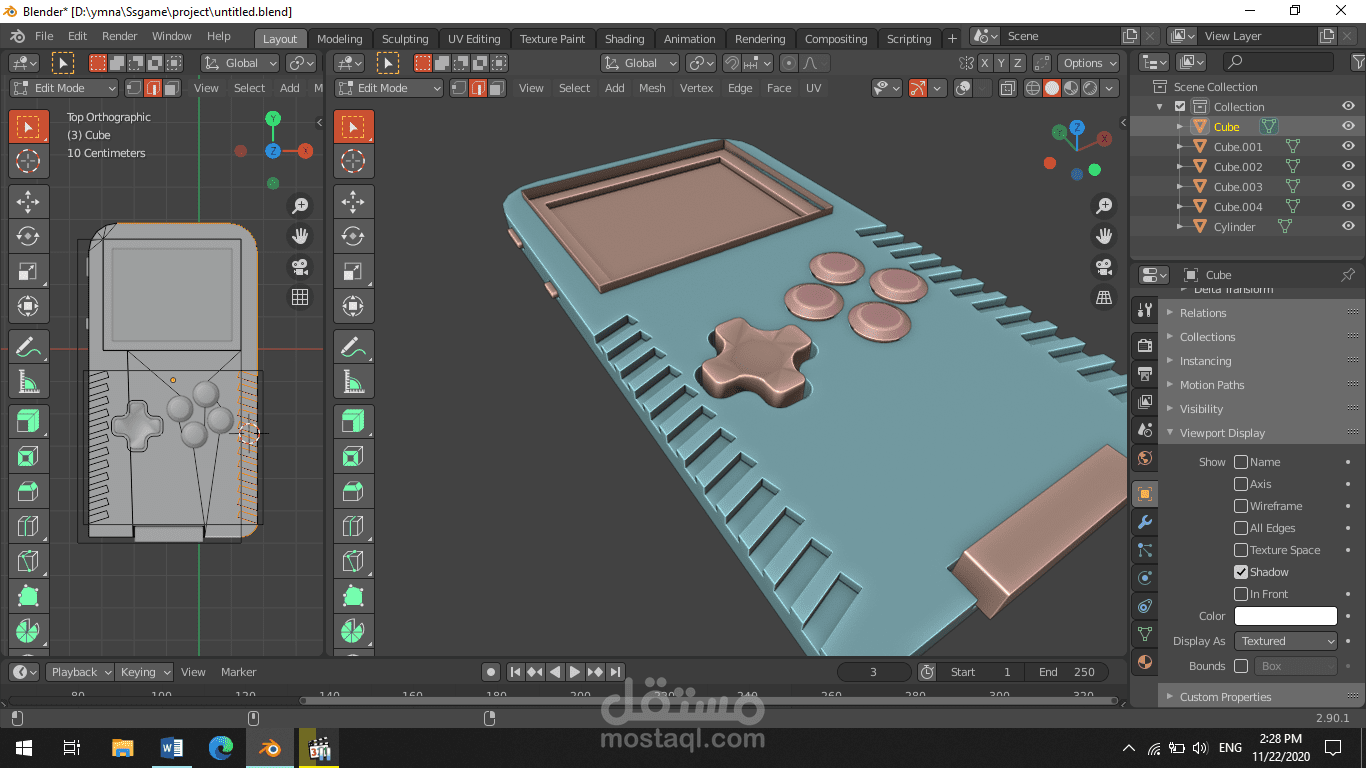This screenshot has width=1366, height=768.
Task: Open the World properties tab
Action: pos(1145,458)
